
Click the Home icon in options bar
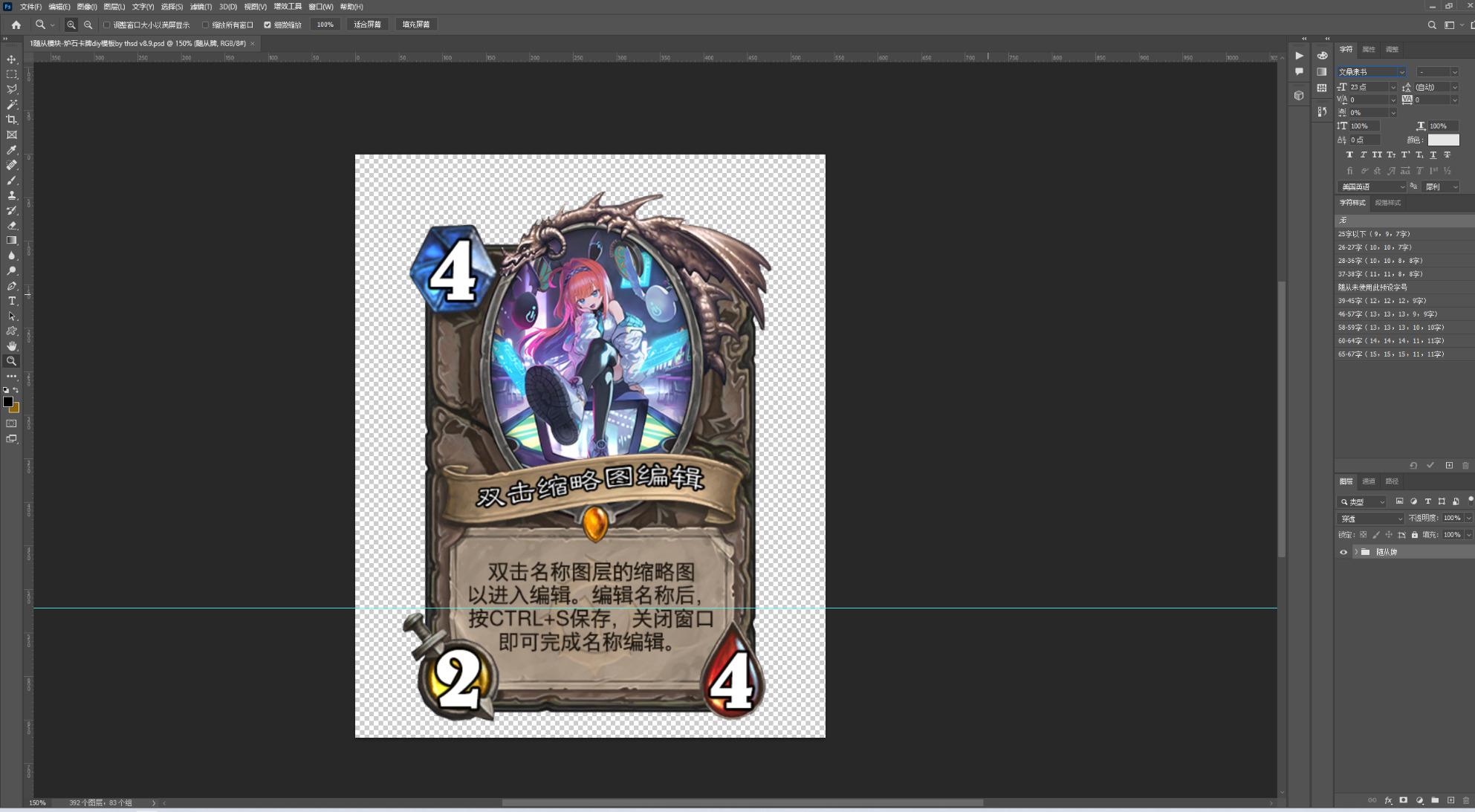coord(16,25)
